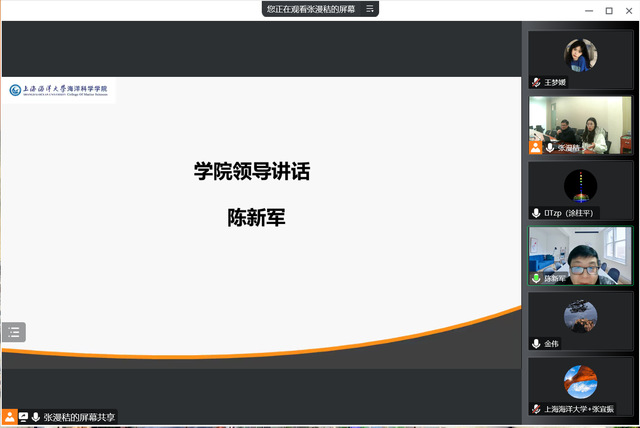Click the muted mic icon next to 王梦媛
640x428 pixels.
536,82
